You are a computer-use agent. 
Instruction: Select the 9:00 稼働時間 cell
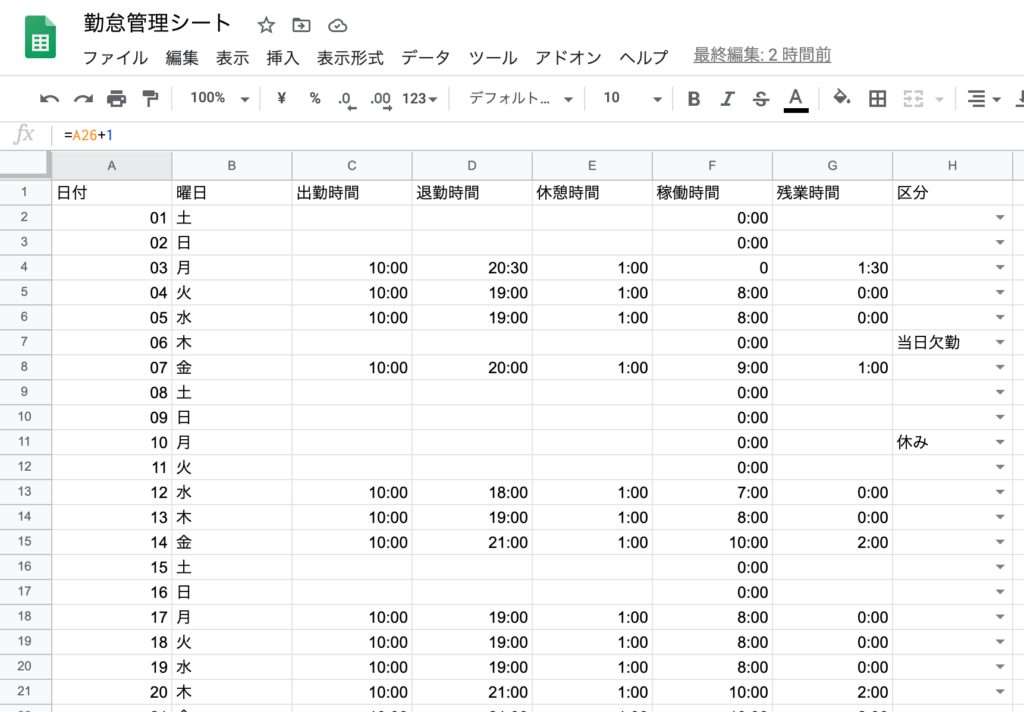point(712,368)
